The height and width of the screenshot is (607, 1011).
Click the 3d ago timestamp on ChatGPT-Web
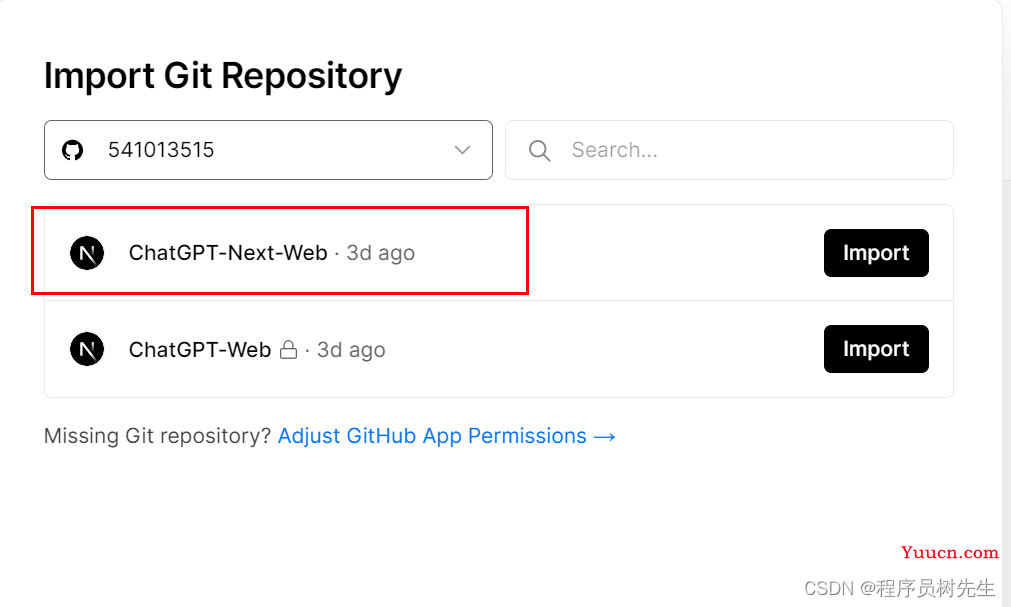pyautogui.click(x=351, y=350)
